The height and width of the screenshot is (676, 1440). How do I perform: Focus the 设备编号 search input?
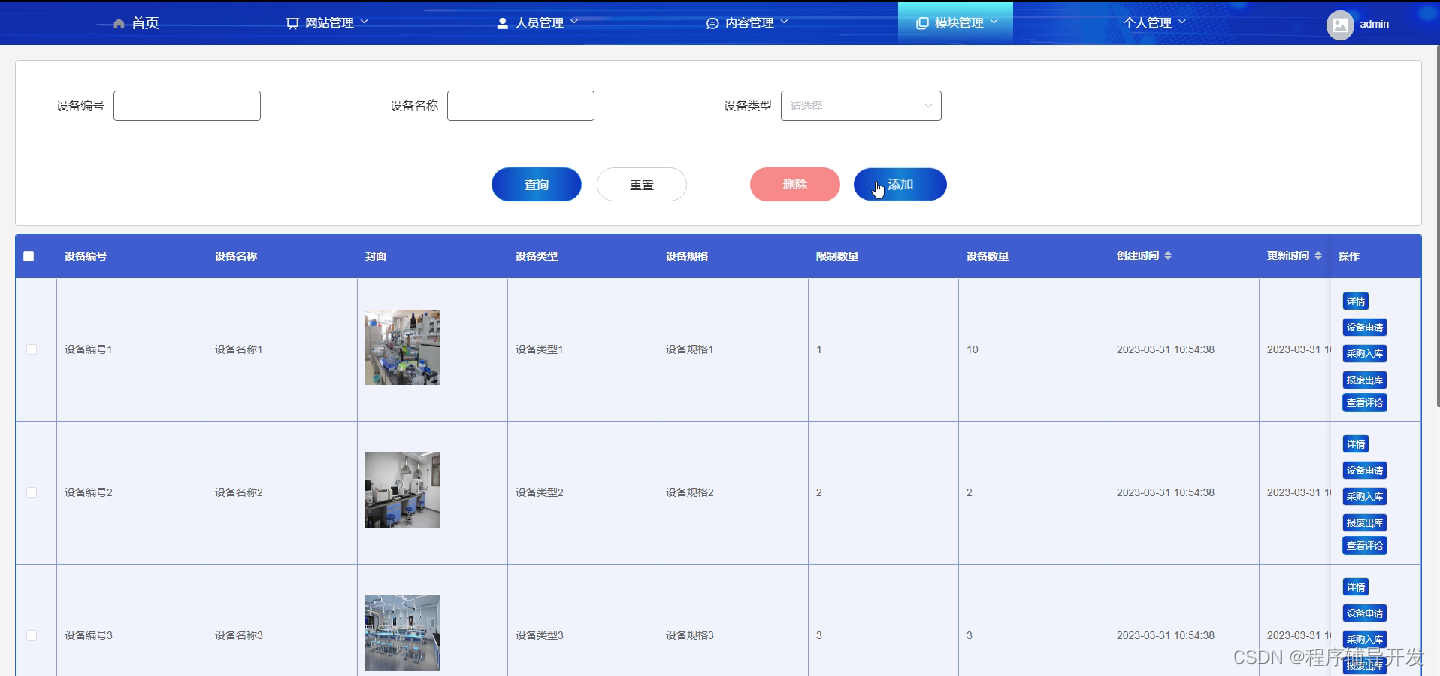(187, 105)
